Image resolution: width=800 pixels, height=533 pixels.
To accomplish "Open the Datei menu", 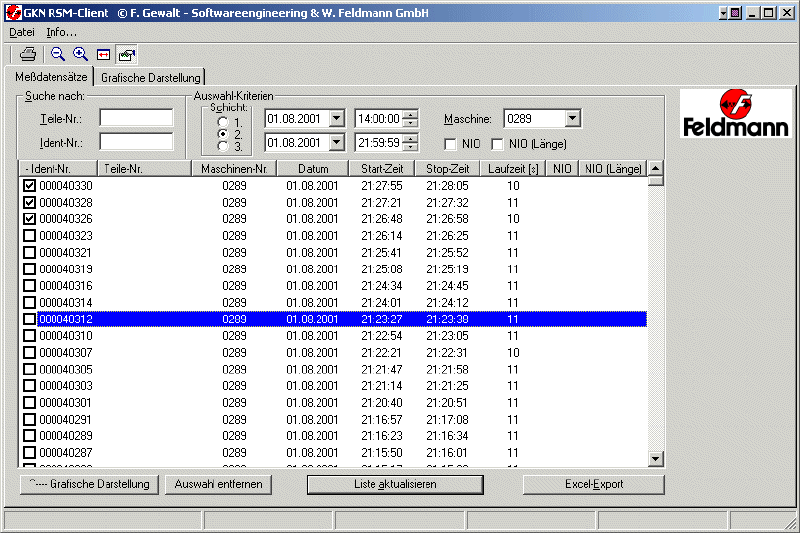I will 21,32.
